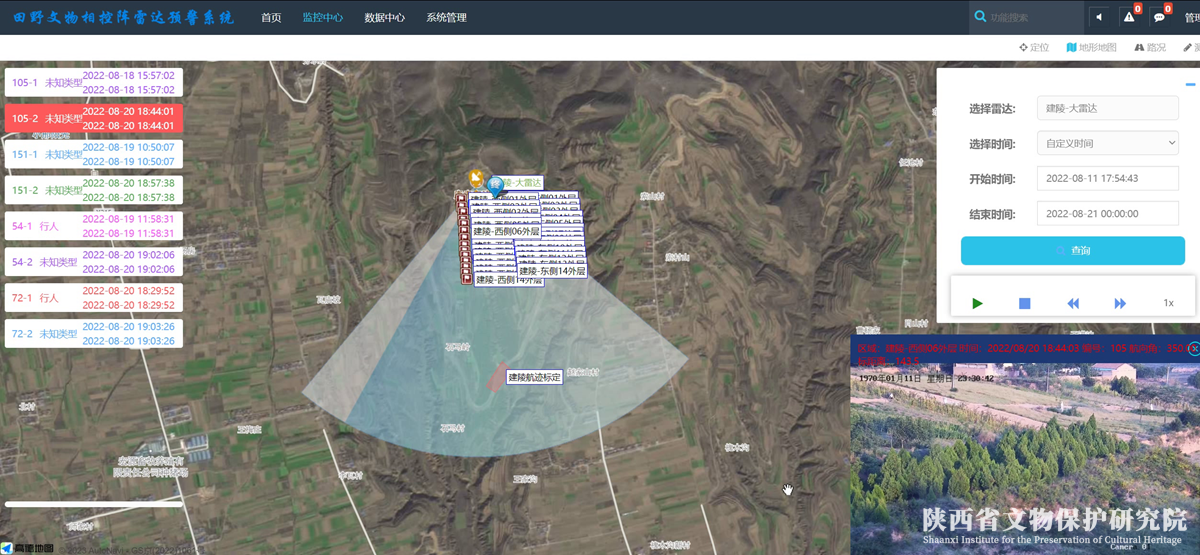Click the 建陵-大雷达 map label
This screenshot has width=1200, height=555.
(522, 183)
